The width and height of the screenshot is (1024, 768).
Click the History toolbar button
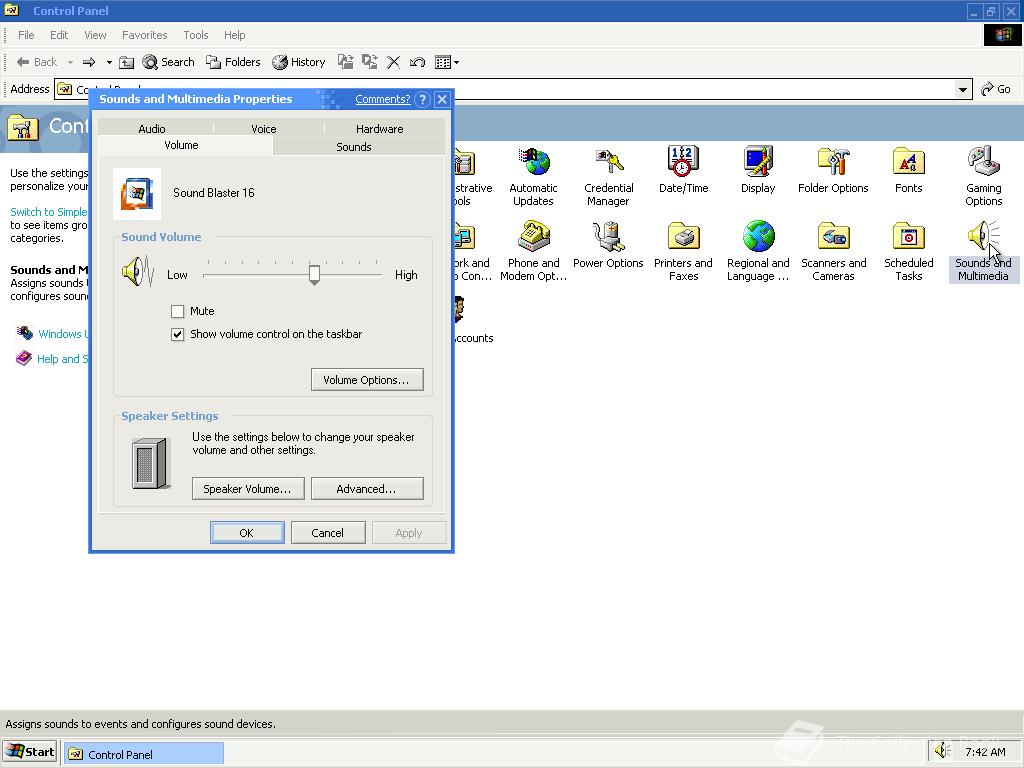coord(298,62)
